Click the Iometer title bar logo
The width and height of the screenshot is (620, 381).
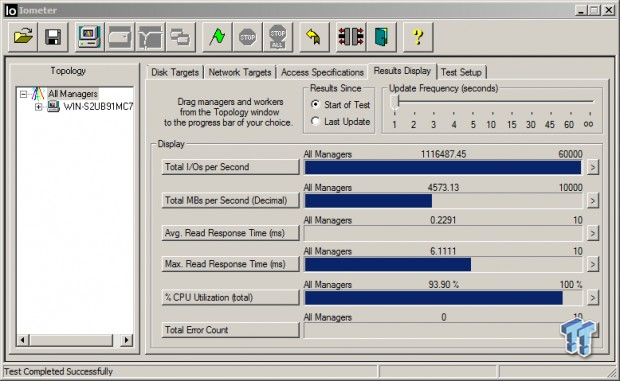coord(11,10)
